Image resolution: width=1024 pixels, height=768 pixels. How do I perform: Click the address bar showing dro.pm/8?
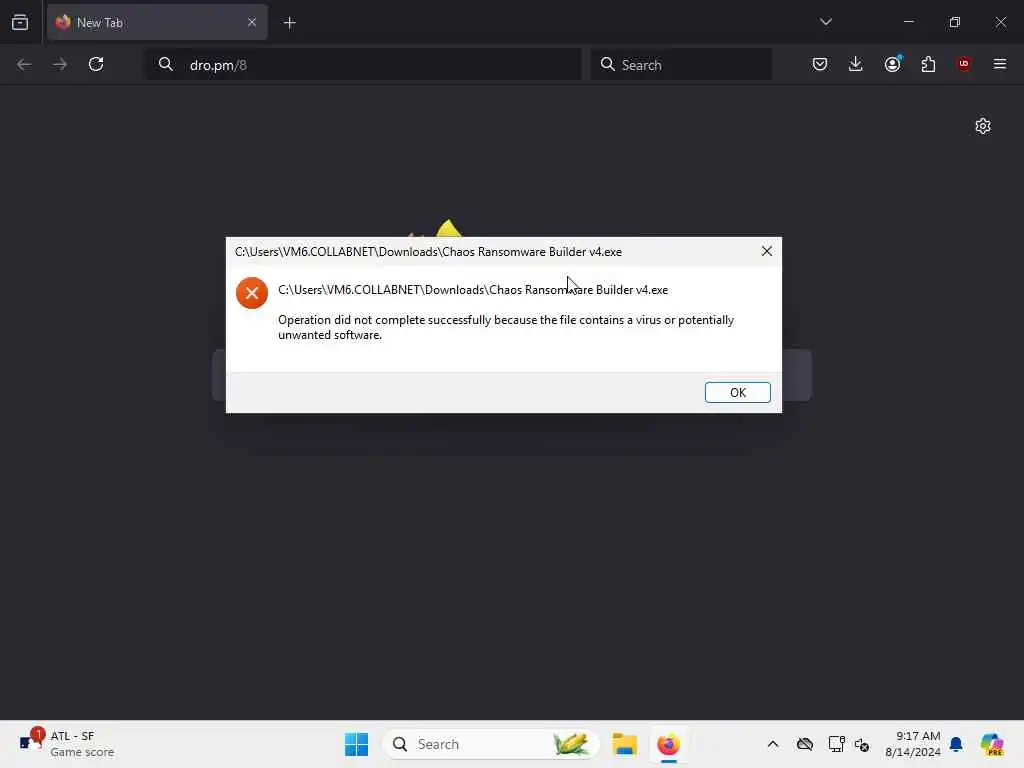pos(363,65)
